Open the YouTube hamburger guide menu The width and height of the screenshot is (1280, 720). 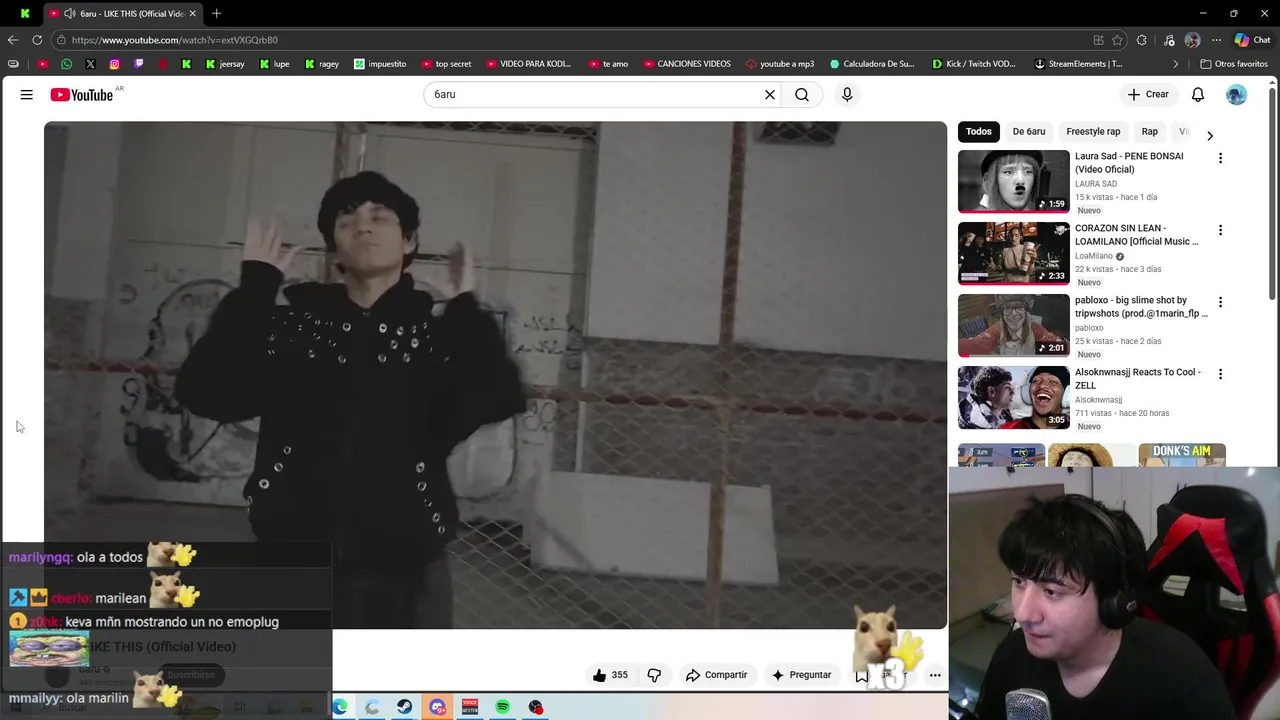pyautogui.click(x=27, y=94)
